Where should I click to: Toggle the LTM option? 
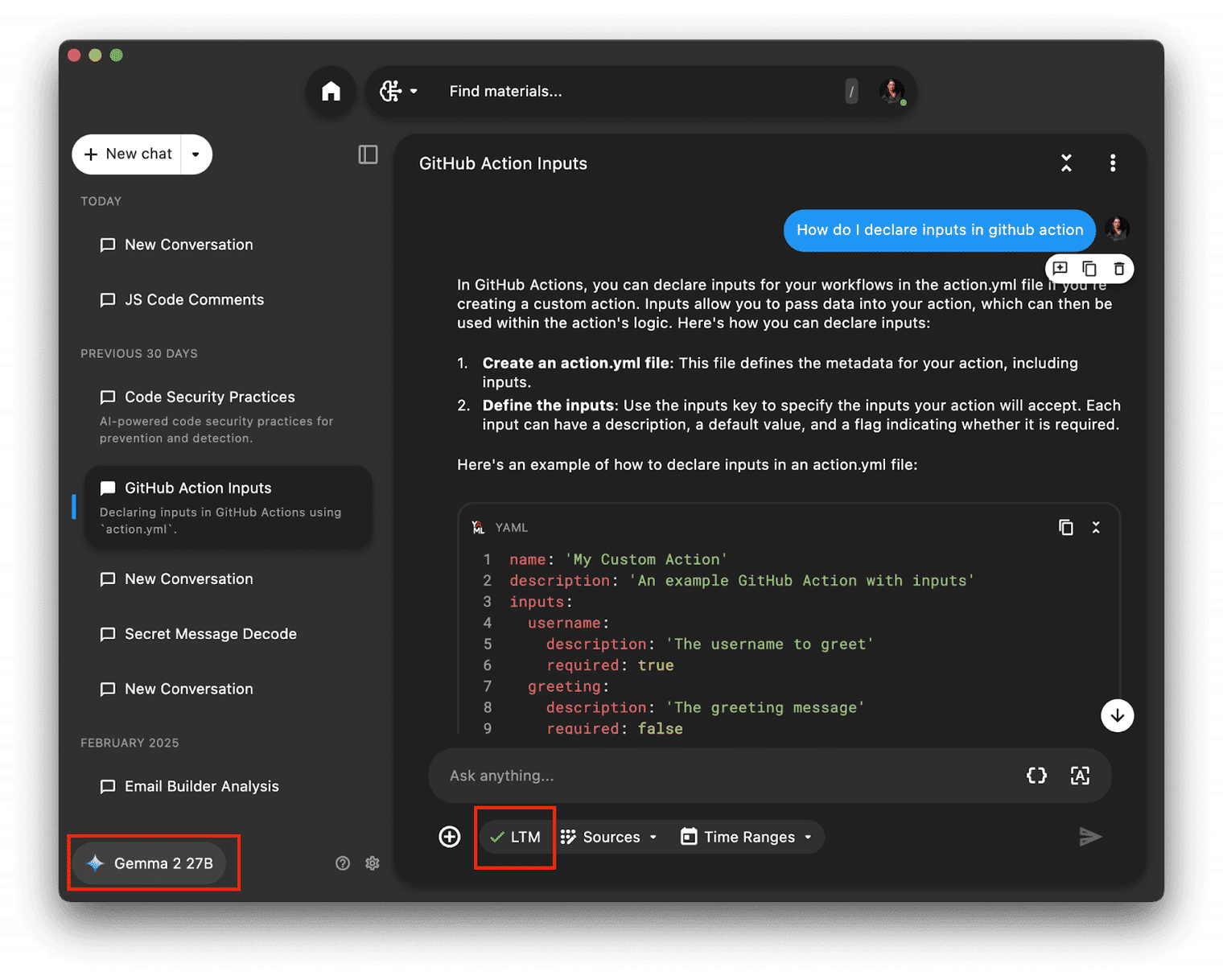[515, 837]
